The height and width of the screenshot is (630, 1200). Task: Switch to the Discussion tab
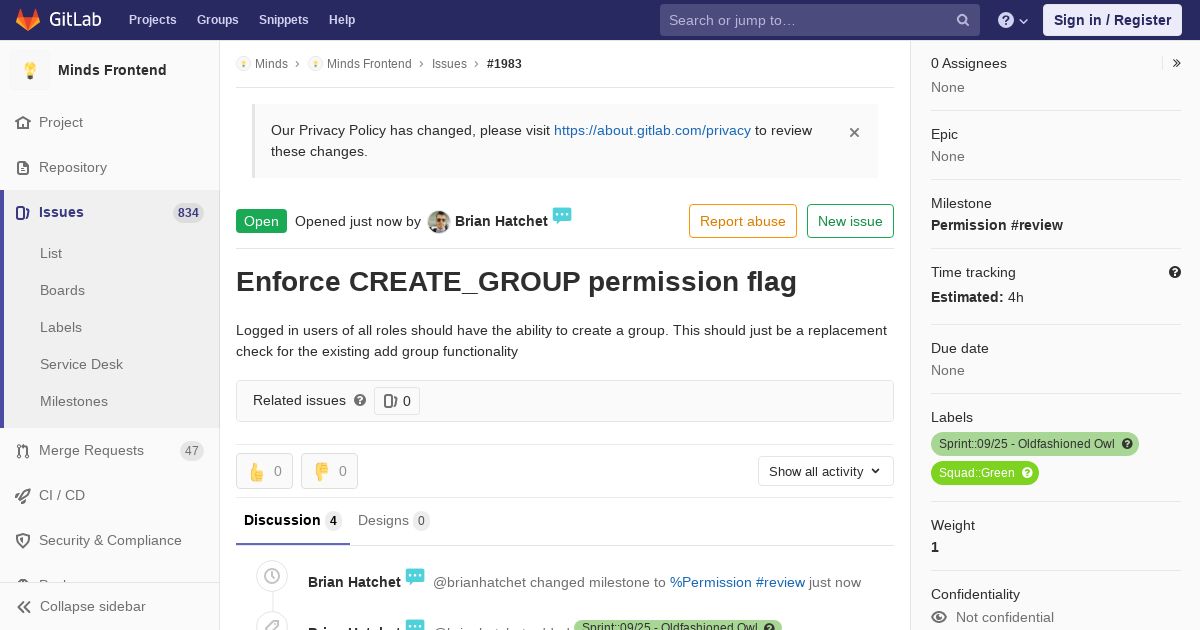tap(293, 520)
